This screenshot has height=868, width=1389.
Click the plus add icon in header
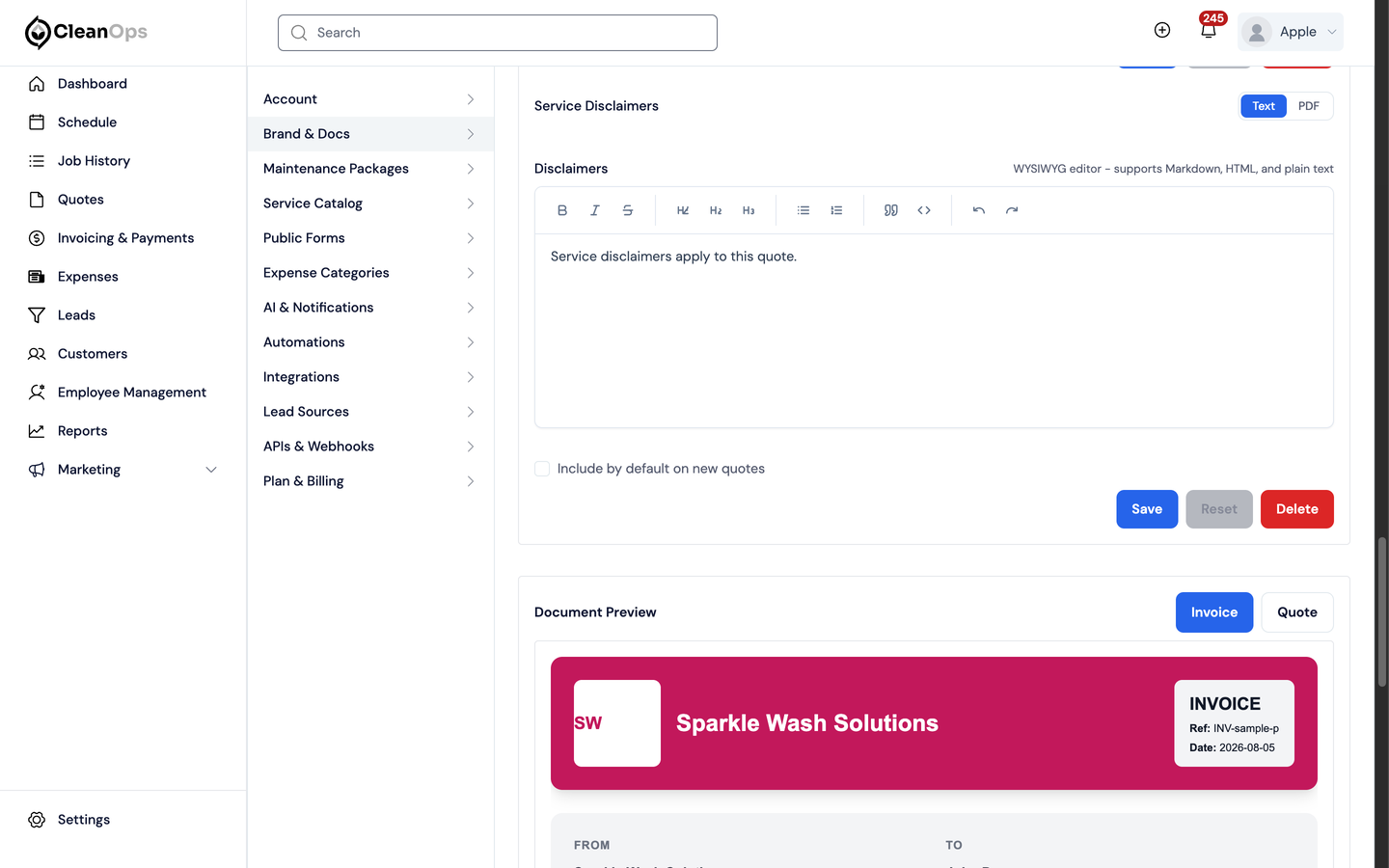[x=1162, y=31]
